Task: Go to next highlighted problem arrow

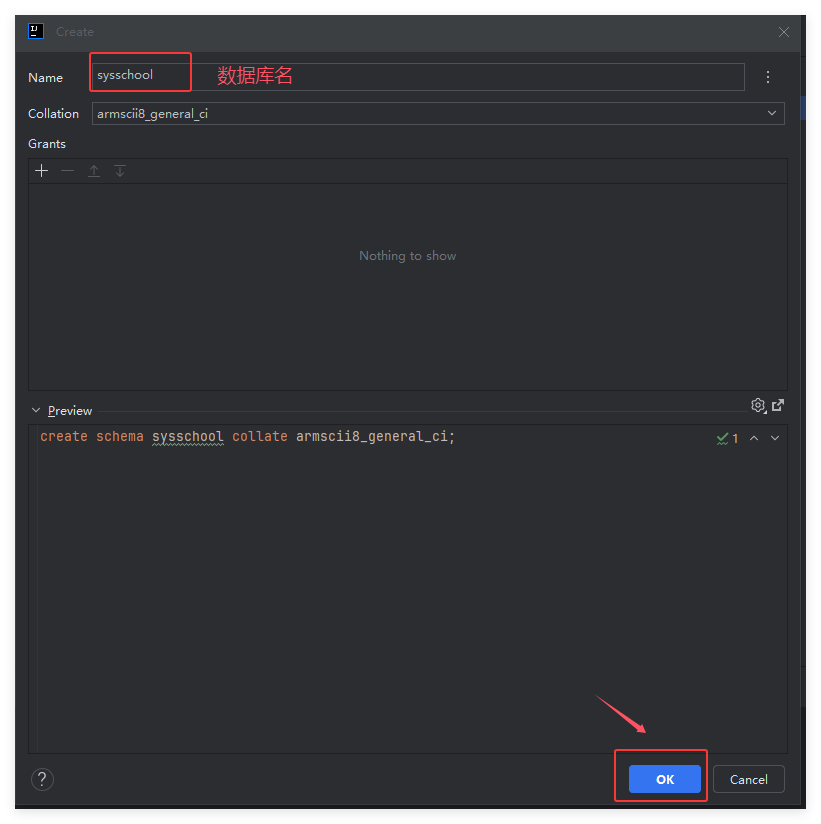Action: pyautogui.click(x=775, y=438)
